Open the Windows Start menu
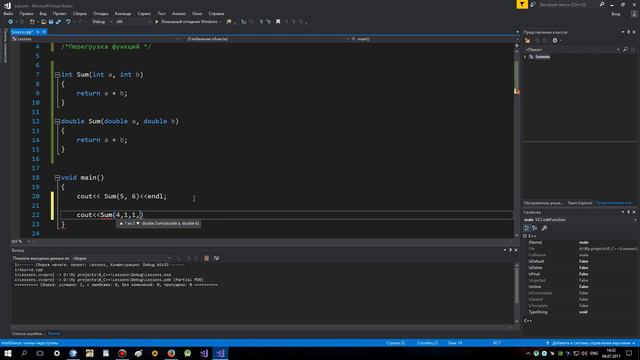 tap(8, 353)
